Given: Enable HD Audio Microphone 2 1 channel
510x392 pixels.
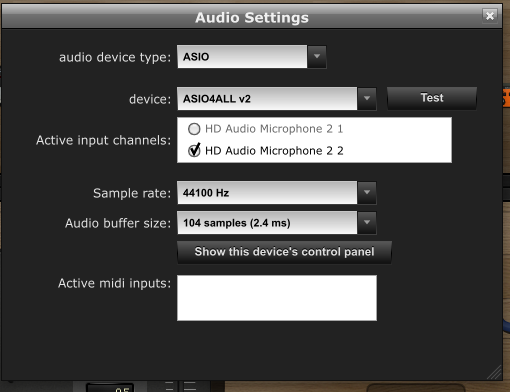Looking at the screenshot, I should pos(194,129).
